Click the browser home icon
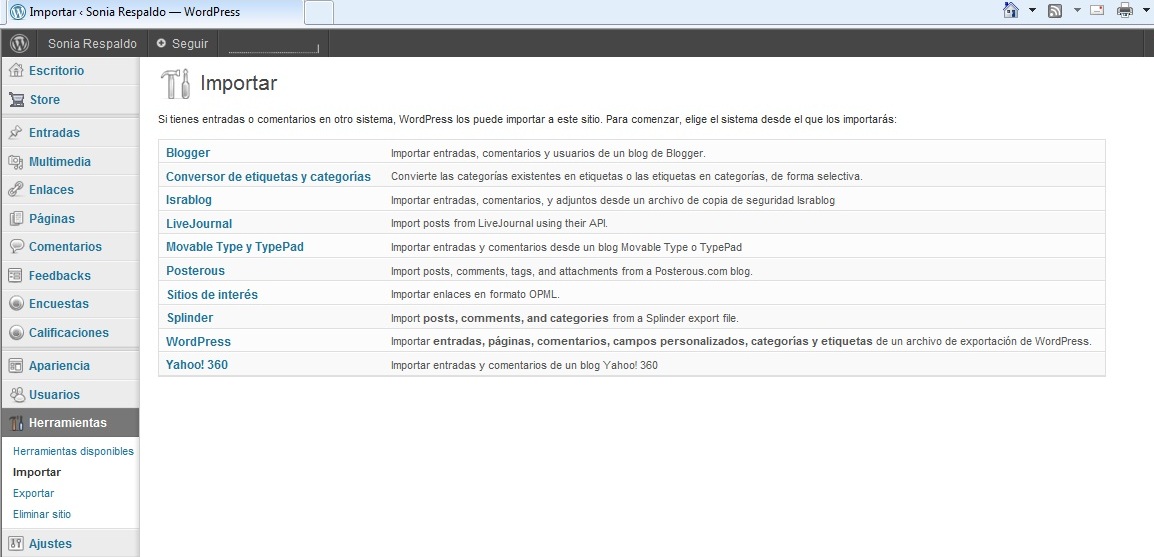The width and height of the screenshot is (1154, 557). [x=1011, y=11]
